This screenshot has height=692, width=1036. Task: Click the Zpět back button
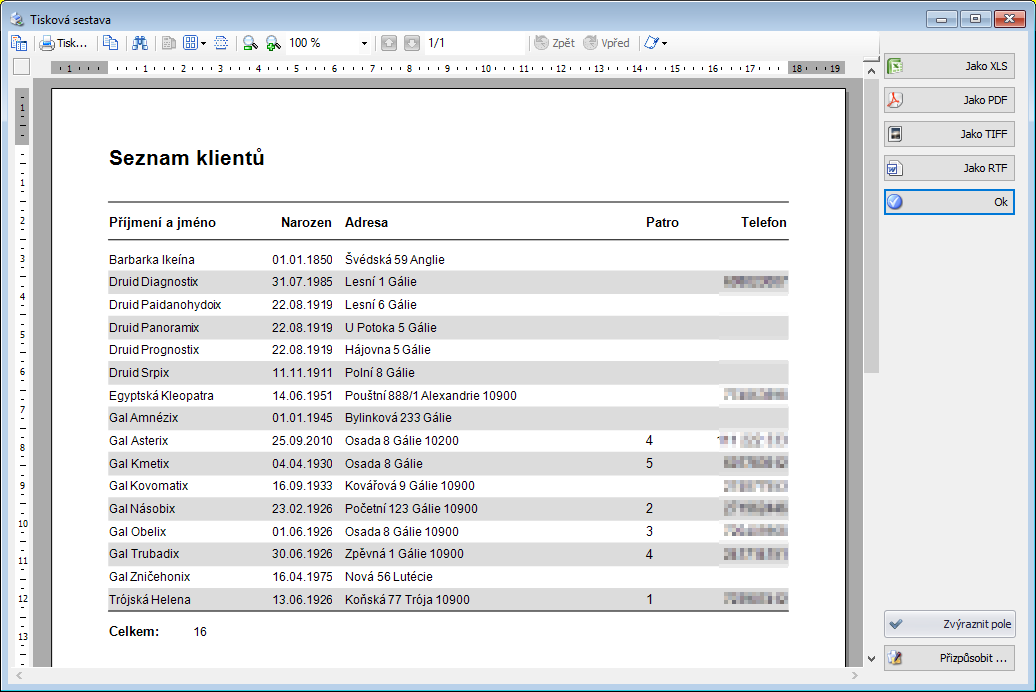554,44
